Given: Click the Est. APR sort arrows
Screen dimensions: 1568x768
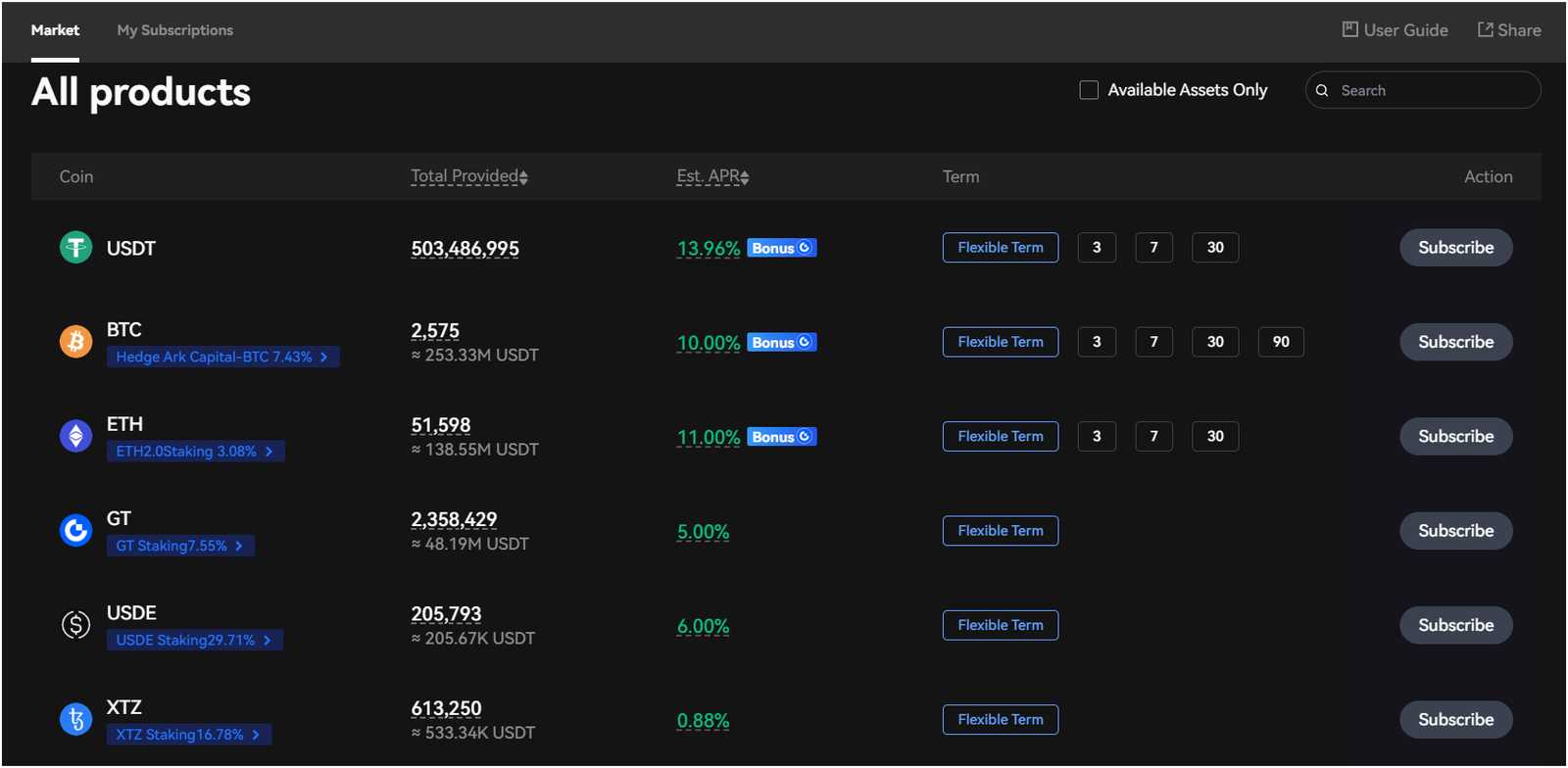Looking at the screenshot, I should pyautogui.click(x=745, y=177).
